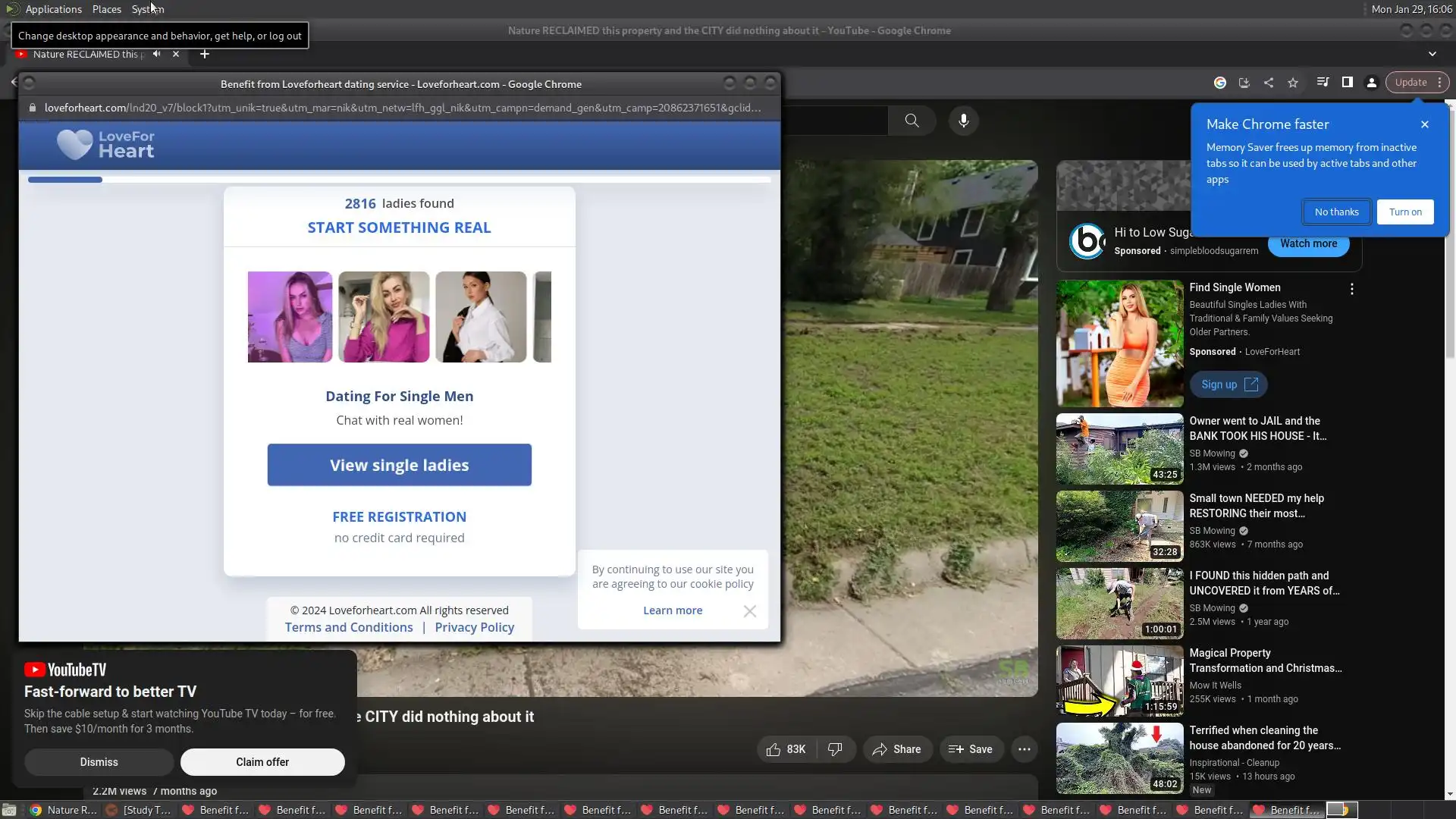Click the YouTube search magnifier icon
The width and height of the screenshot is (1456, 819).
tap(912, 121)
